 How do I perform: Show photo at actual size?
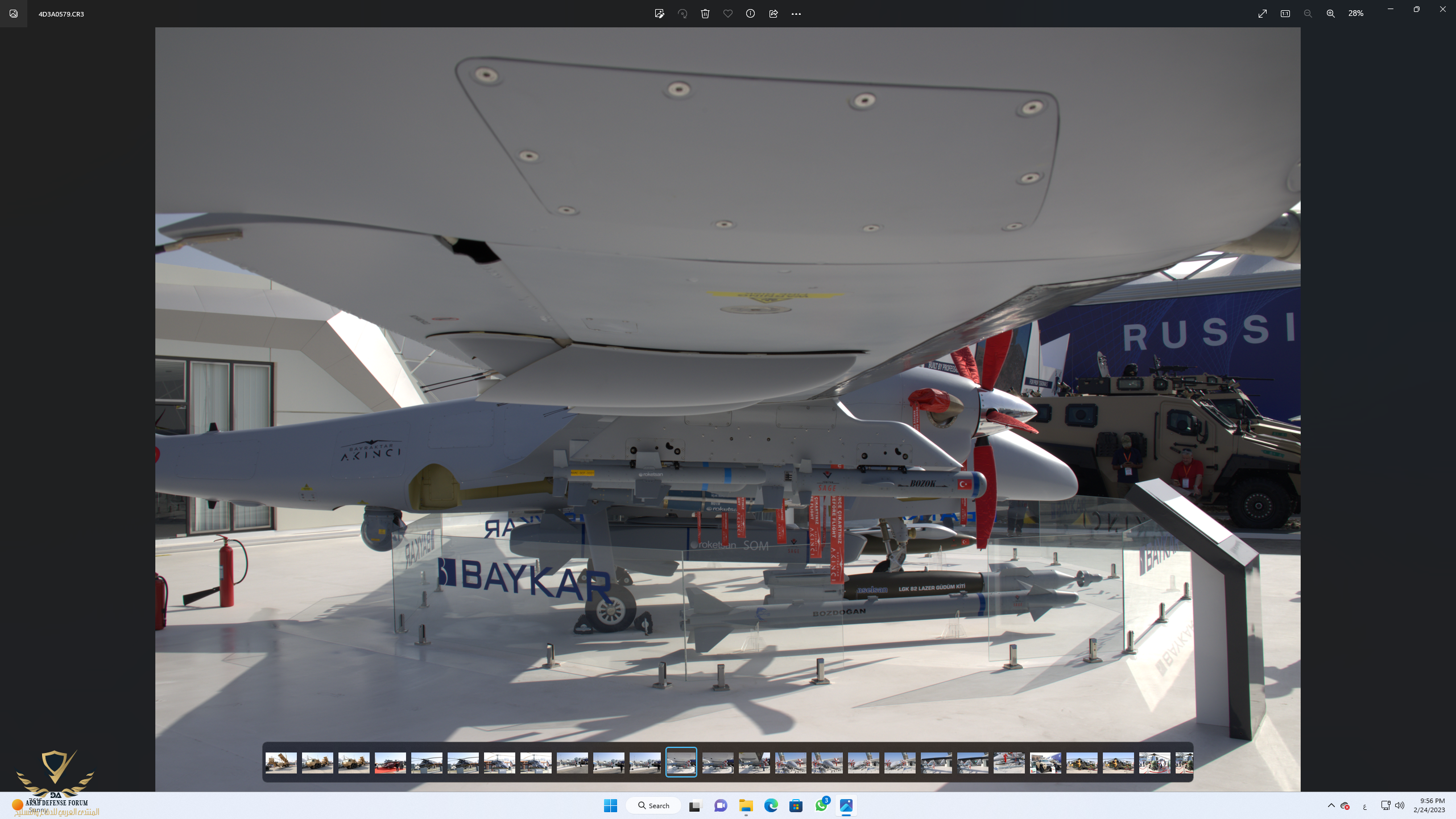pos(1285,14)
